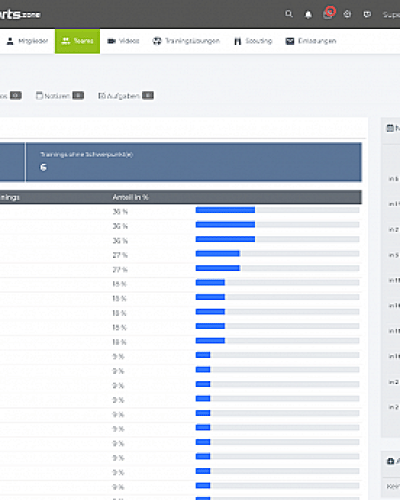Click the Trainings ohne Schwerpunkt(e) tile
This screenshot has height=500, width=400.
click(194, 162)
